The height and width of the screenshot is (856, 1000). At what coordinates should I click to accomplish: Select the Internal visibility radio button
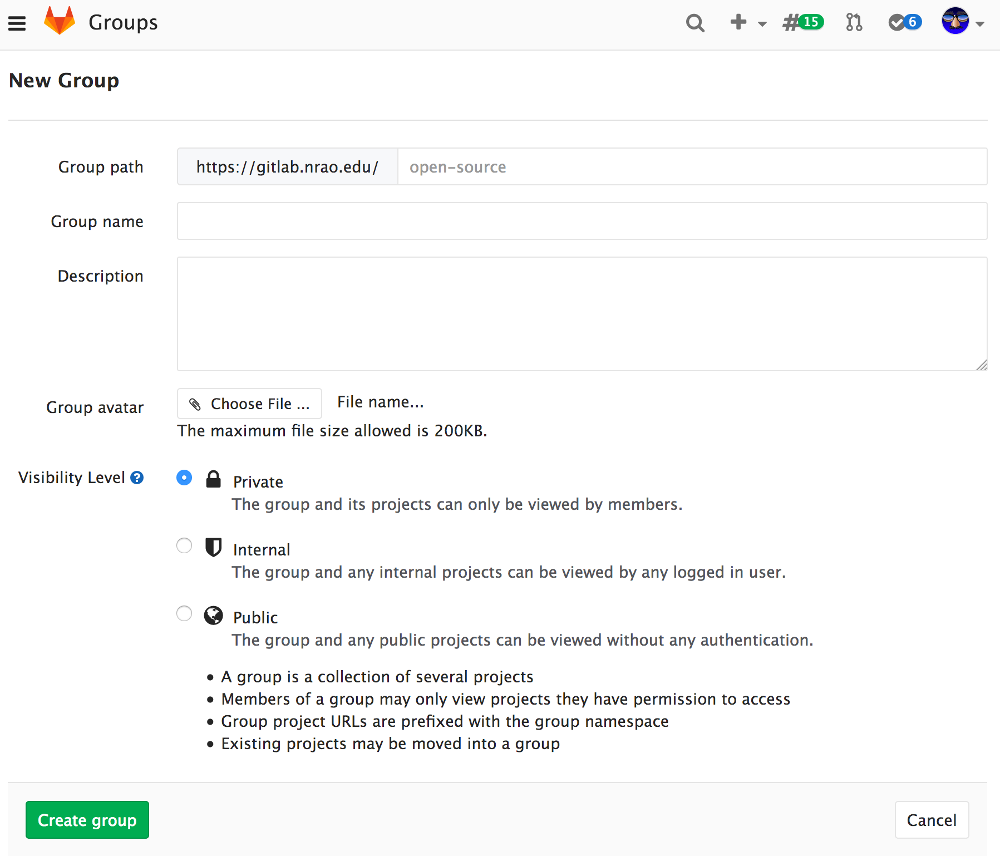pyautogui.click(x=184, y=546)
